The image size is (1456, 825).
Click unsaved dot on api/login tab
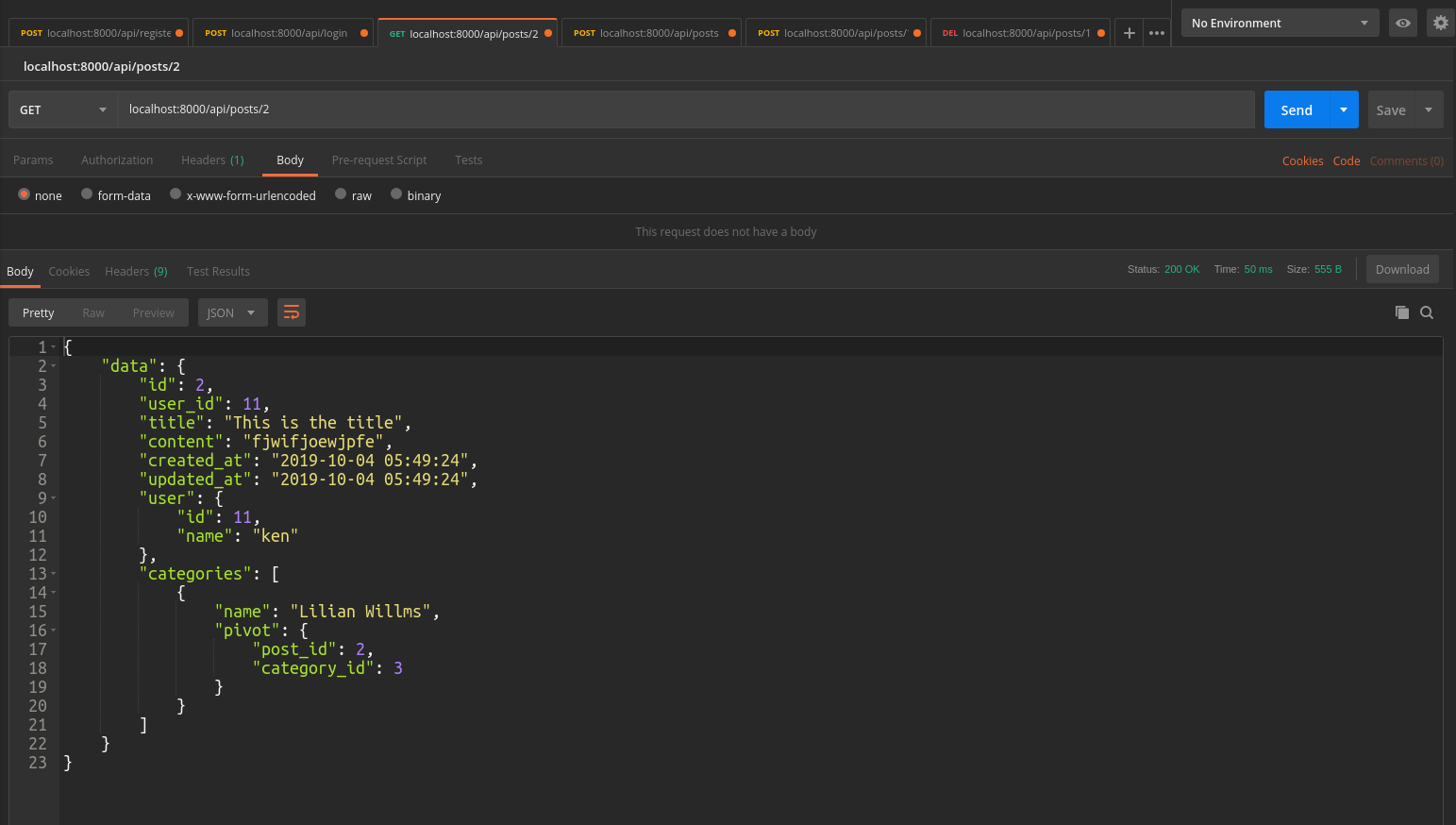coord(364,33)
